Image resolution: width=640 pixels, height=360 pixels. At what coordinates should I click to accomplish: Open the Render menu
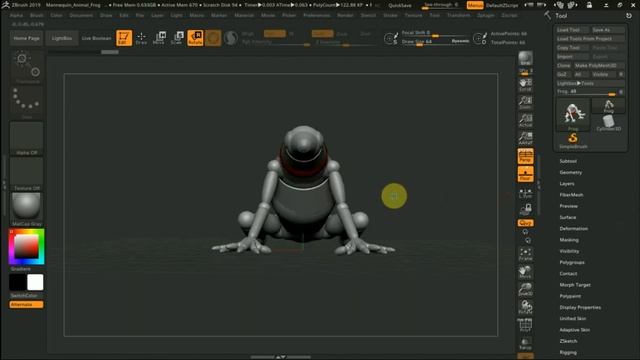[x=345, y=15]
